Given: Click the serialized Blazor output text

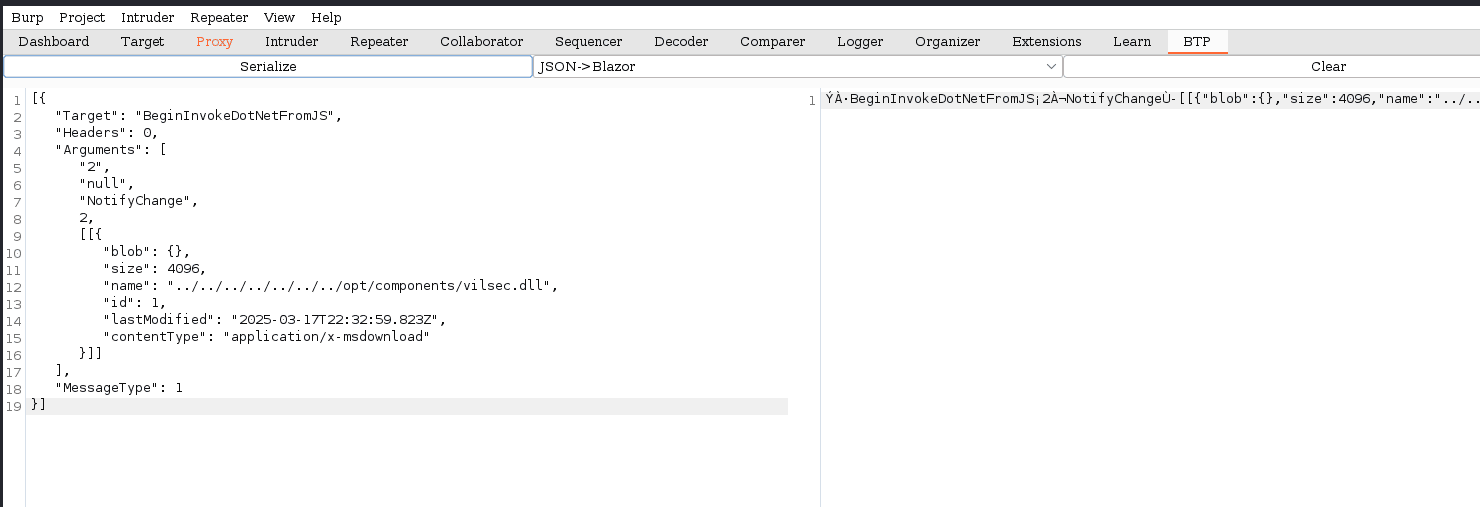Looking at the screenshot, I should (x=1152, y=98).
